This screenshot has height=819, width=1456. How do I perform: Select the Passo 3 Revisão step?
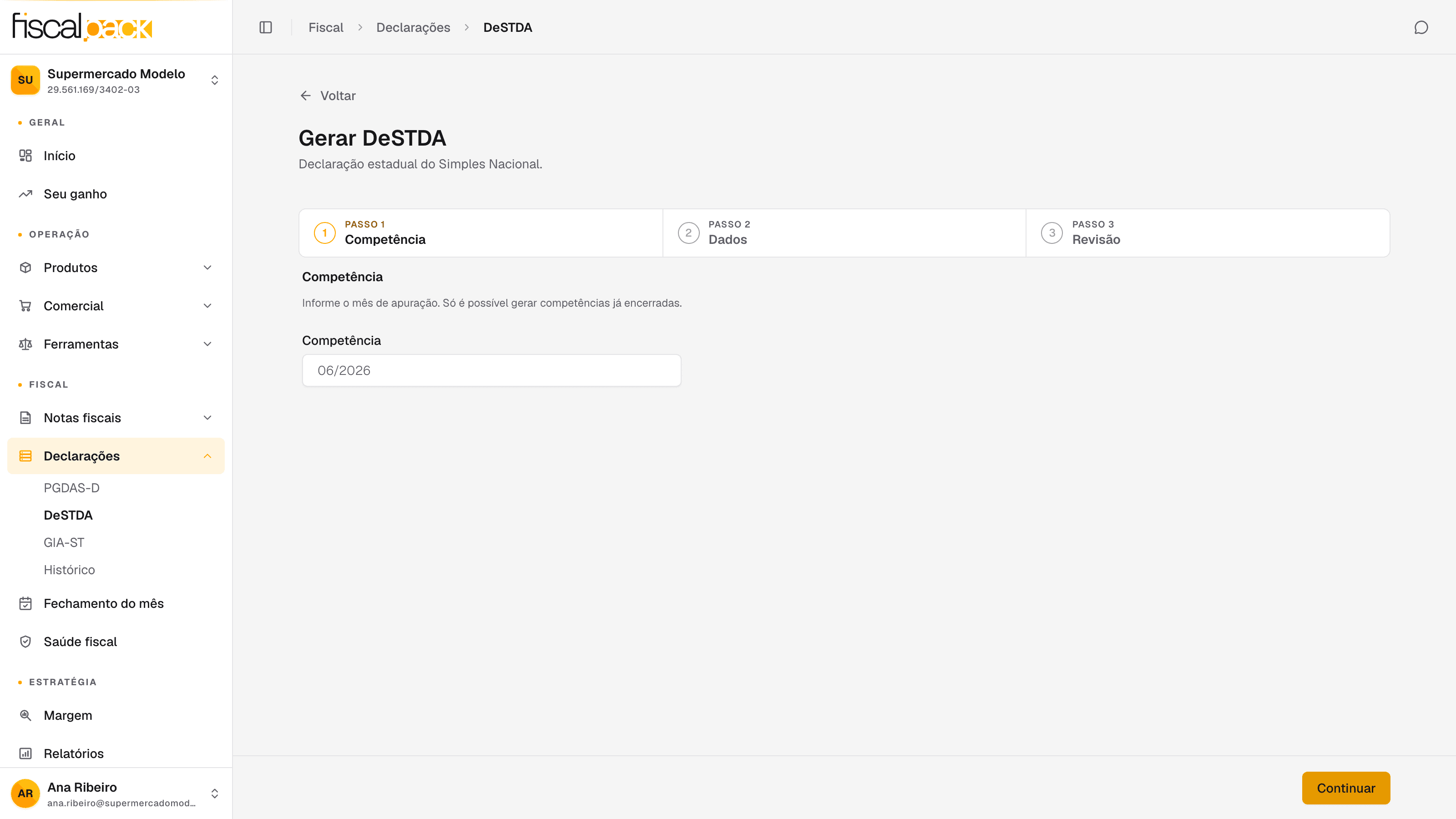point(1208,233)
